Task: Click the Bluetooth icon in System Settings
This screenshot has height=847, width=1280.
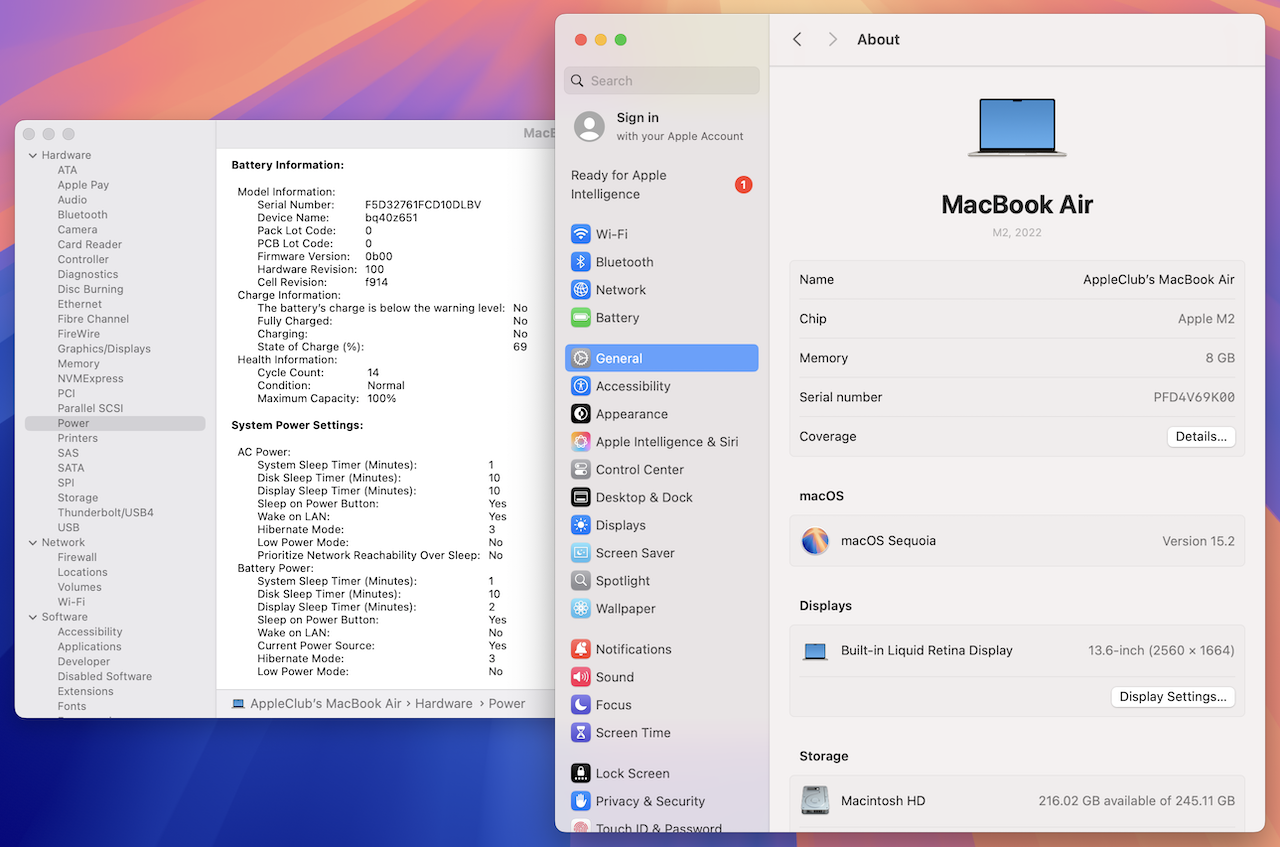Action: tap(581, 262)
